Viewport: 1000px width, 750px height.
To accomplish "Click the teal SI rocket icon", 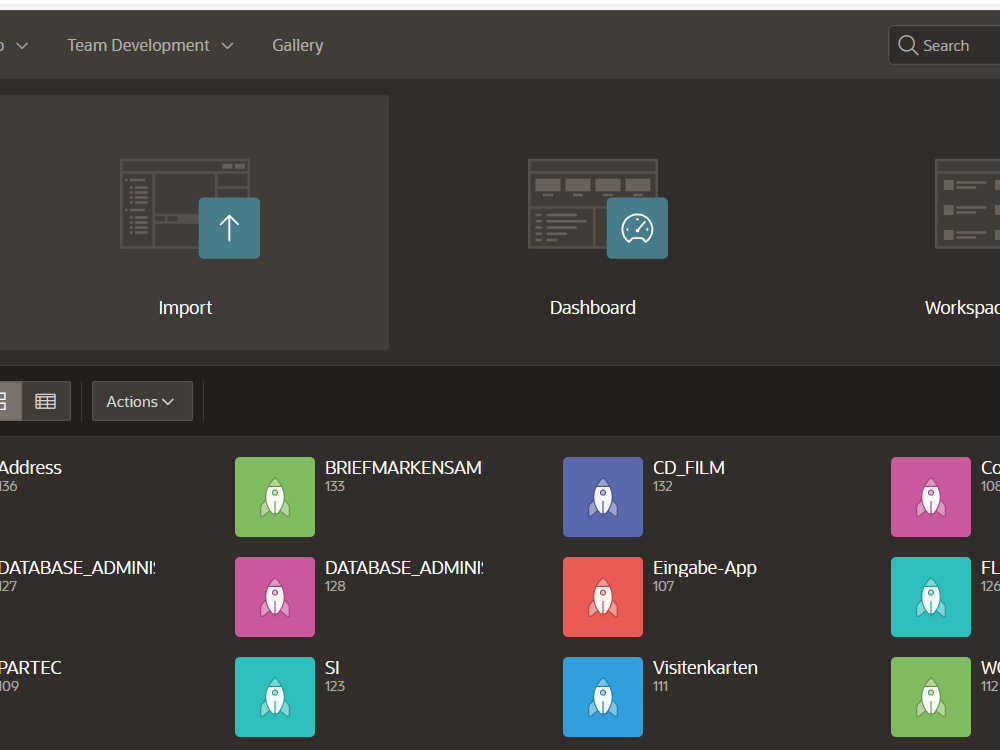I will pyautogui.click(x=275, y=697).
